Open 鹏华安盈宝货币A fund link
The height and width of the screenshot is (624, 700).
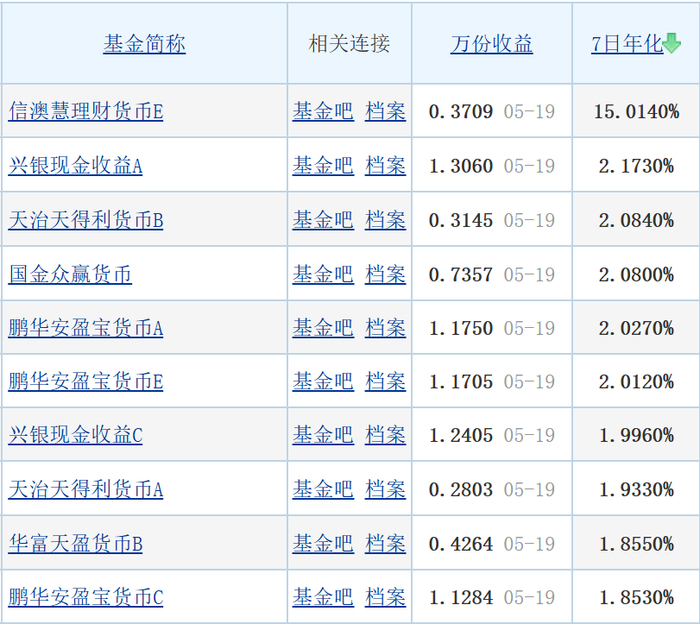click(x=86, y=328)
